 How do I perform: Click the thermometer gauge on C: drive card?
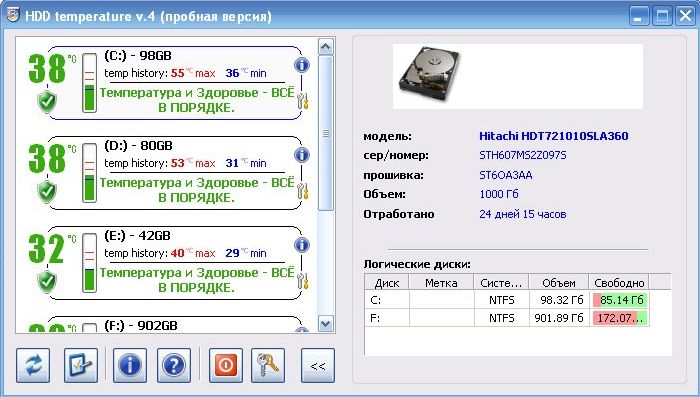click(x=89, y=83)
